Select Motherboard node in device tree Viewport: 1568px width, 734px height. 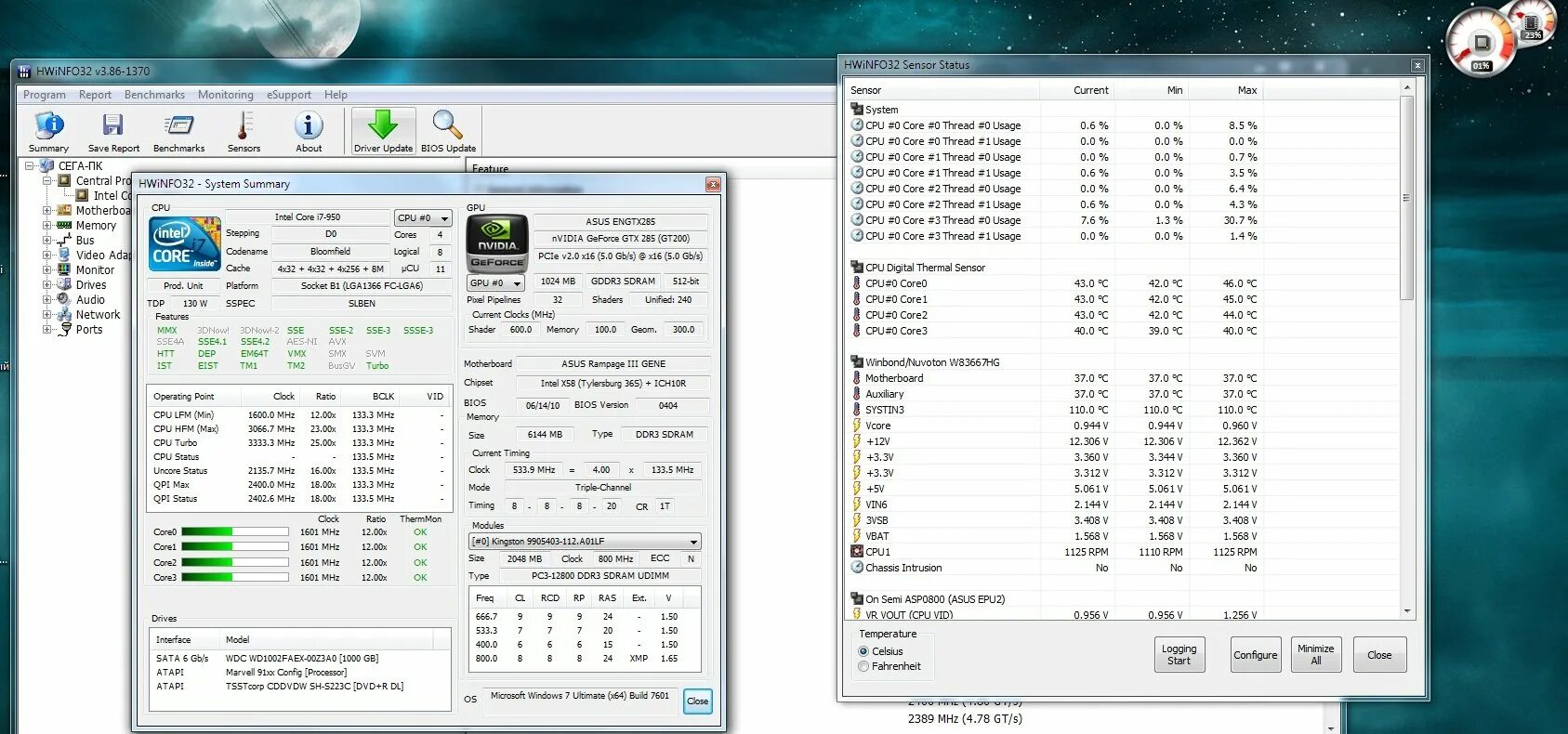click(x=103, y=211)
